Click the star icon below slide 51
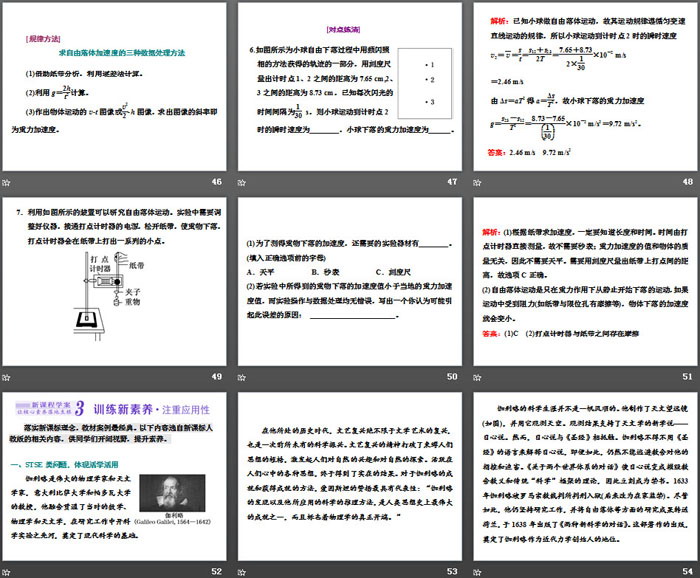Image resolution: width=700 pixels, height=578 pixels. click(477, 376)
